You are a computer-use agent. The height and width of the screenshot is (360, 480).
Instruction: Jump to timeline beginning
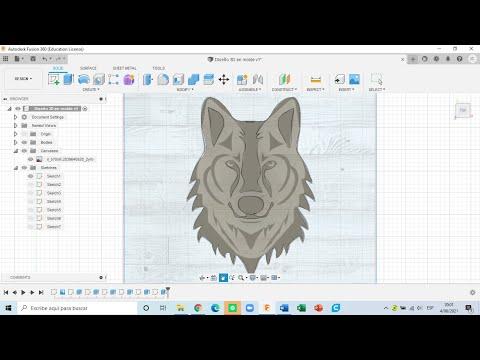point(6,292)
